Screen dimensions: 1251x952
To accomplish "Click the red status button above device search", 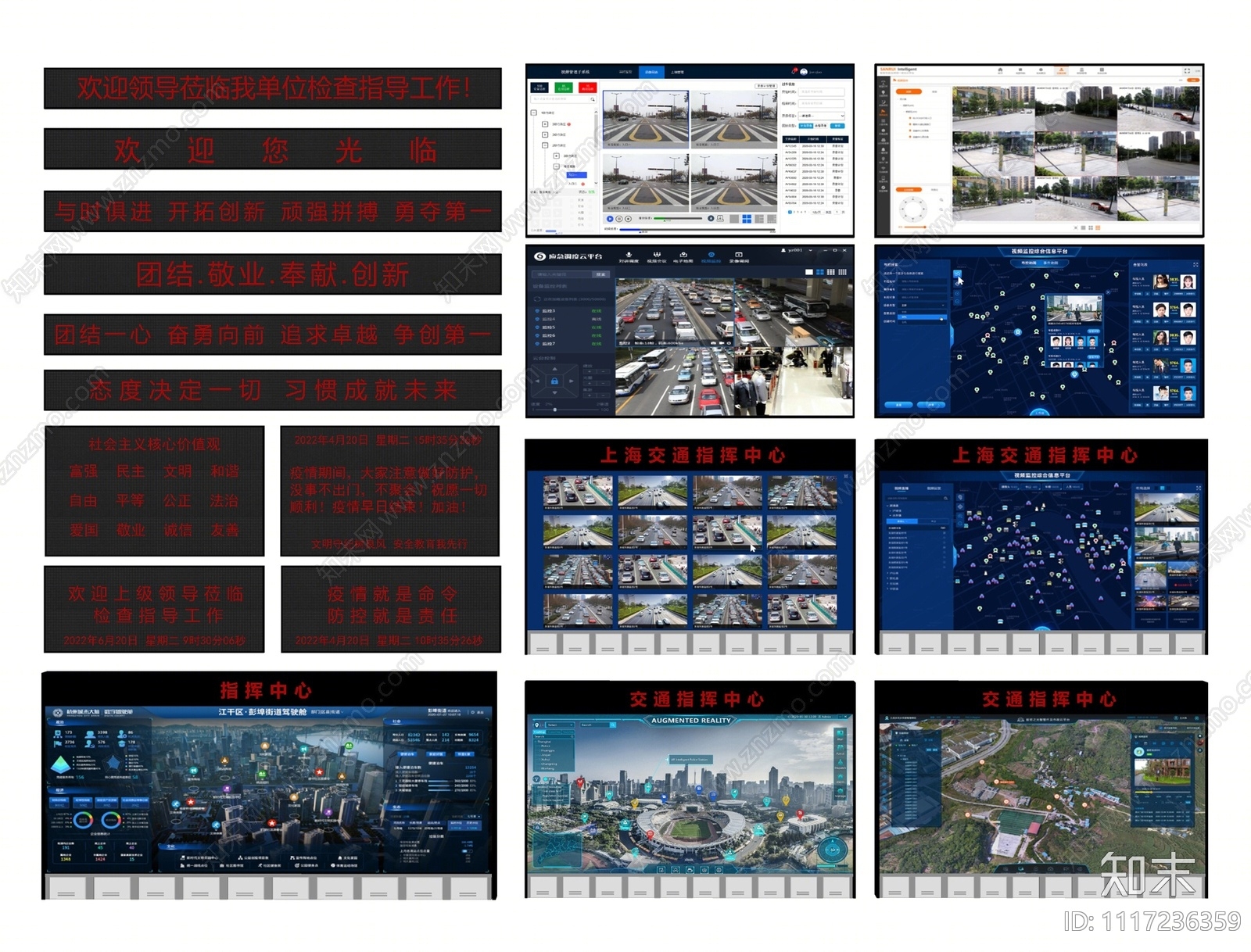I will pos(588,88).
